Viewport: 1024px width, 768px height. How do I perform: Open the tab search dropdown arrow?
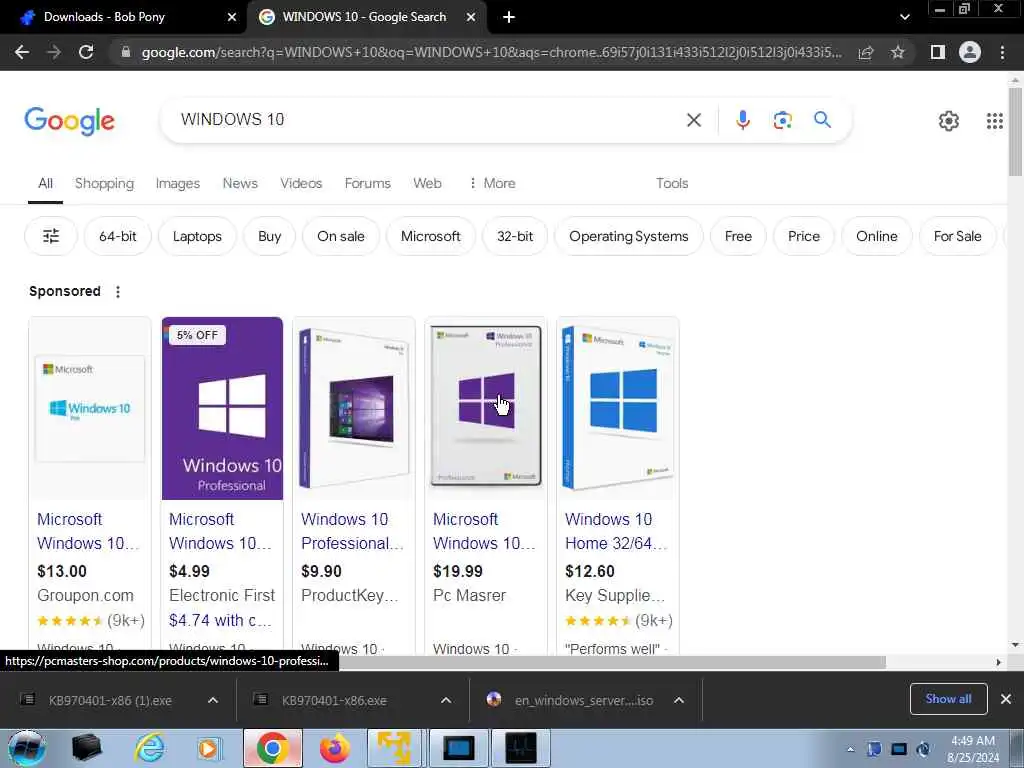pyautogui.click(x=904, y=17)
